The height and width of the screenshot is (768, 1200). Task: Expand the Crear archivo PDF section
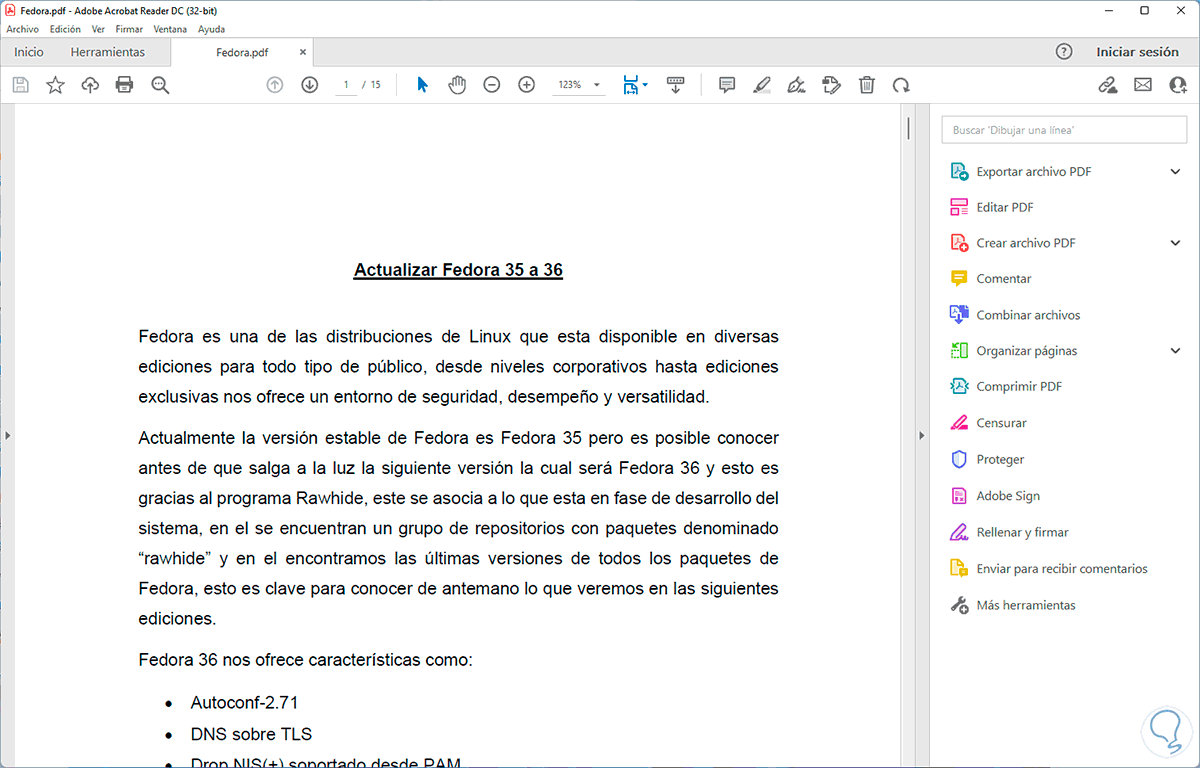(x=1176, y=243)
